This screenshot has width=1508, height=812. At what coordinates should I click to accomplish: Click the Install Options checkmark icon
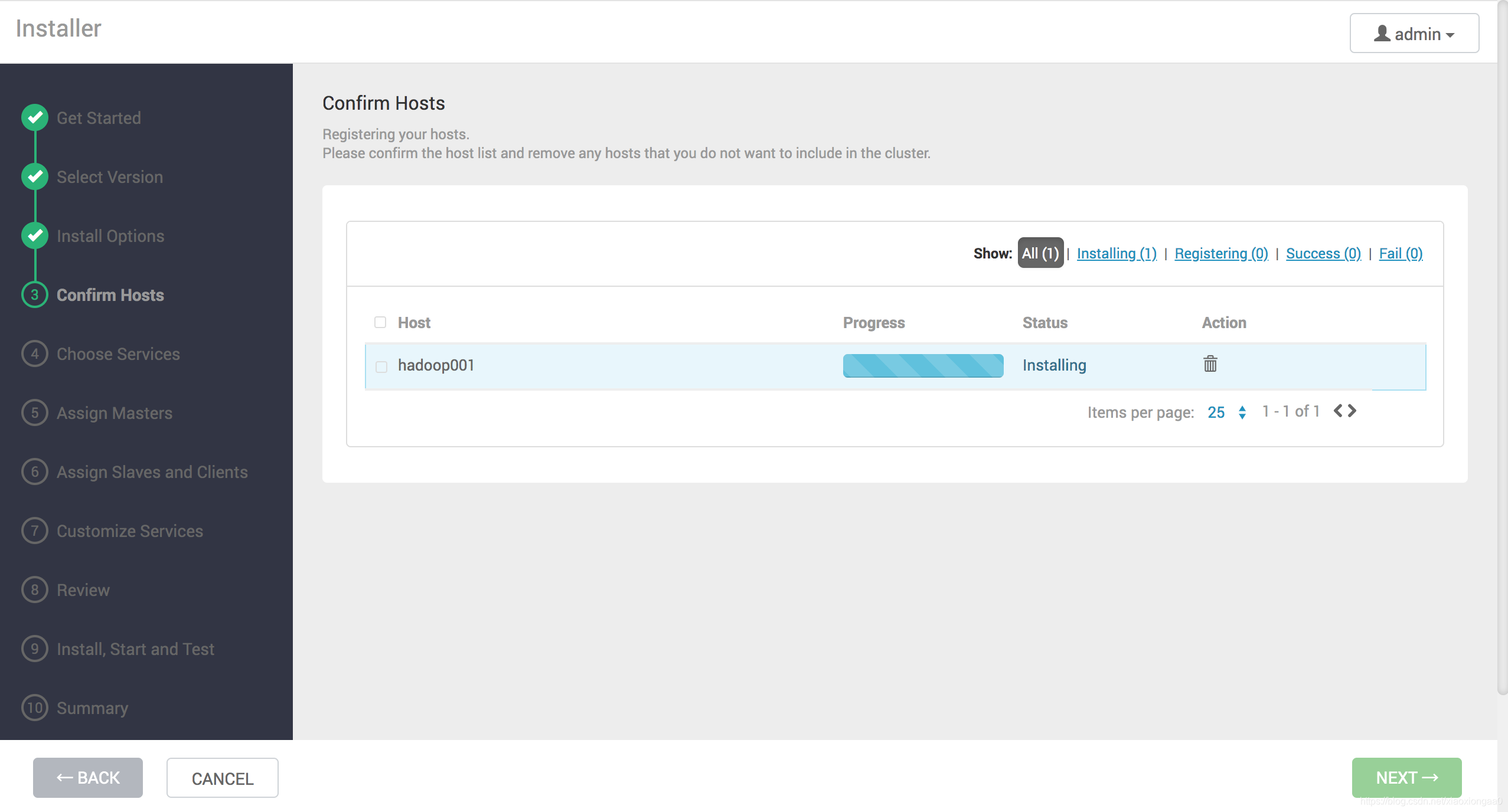(35, 235)
